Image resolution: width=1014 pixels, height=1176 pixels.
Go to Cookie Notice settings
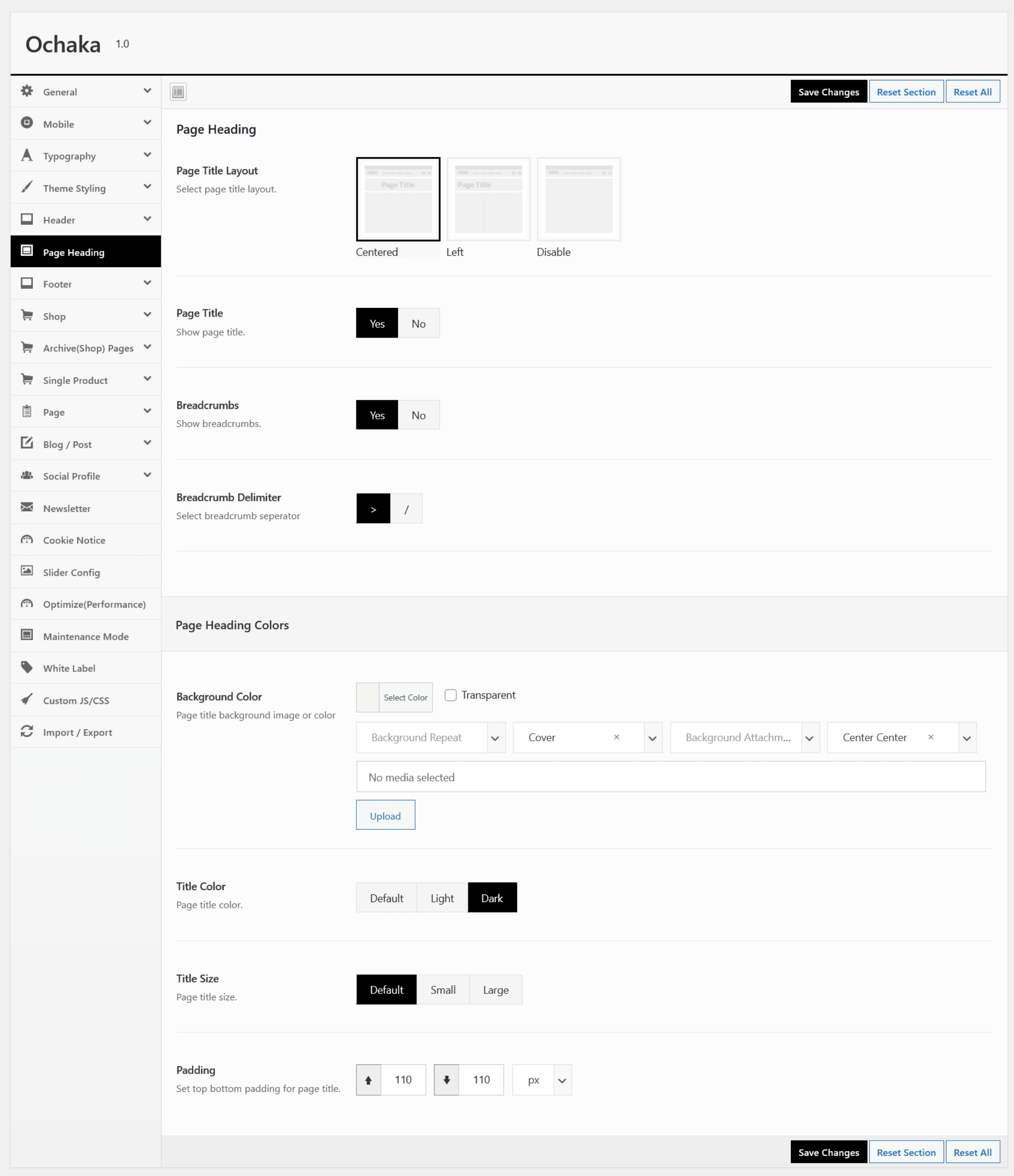click(x=74, y=540)
